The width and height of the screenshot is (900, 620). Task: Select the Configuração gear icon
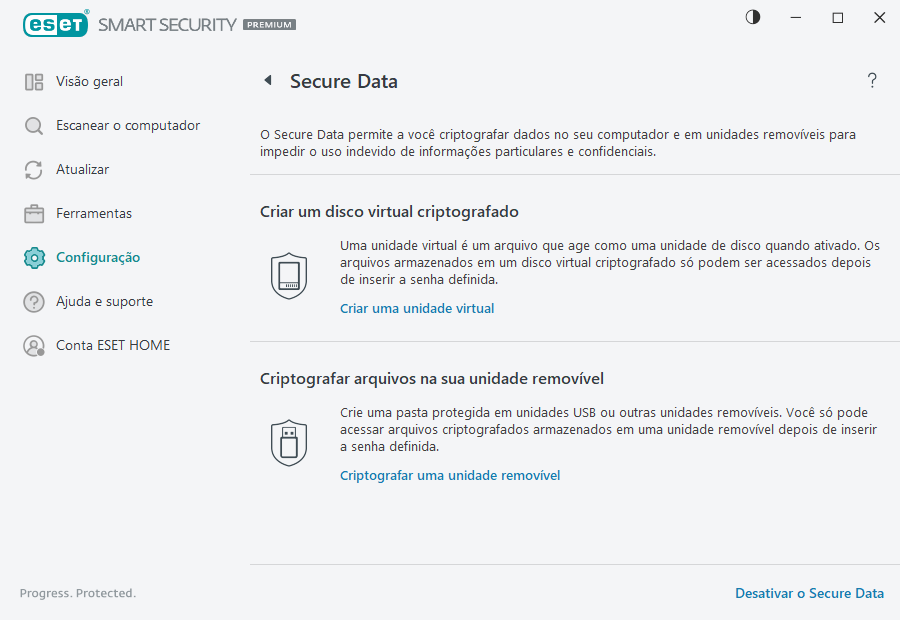coord(33,257)
